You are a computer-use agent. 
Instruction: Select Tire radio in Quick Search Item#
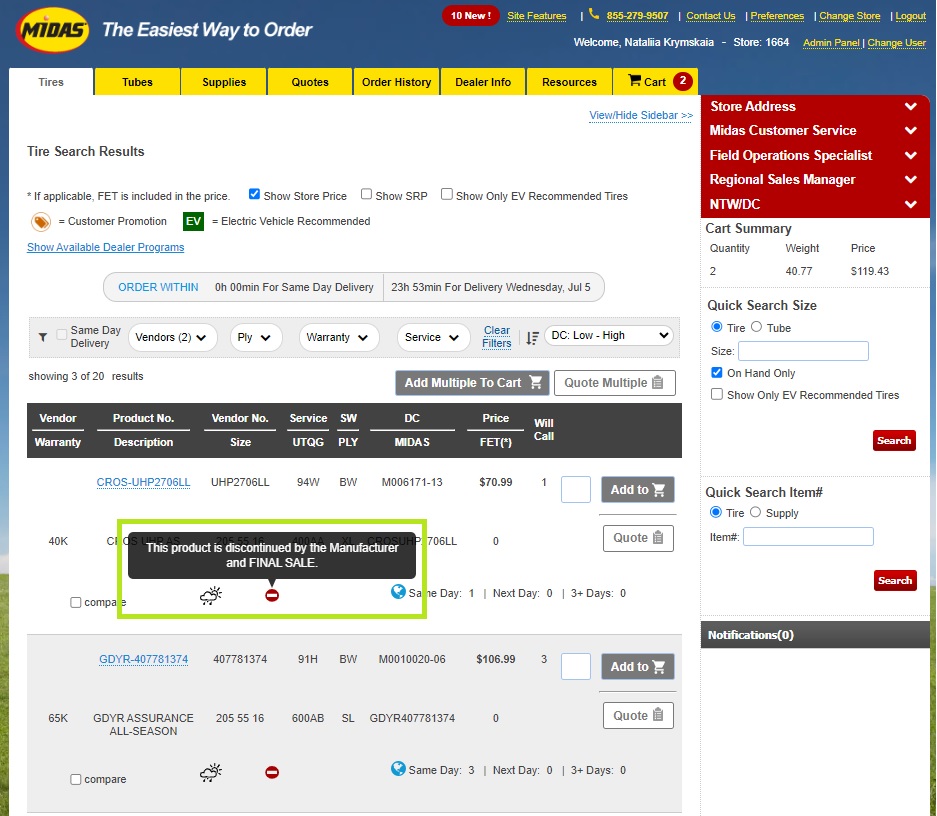tap(715, 512)
